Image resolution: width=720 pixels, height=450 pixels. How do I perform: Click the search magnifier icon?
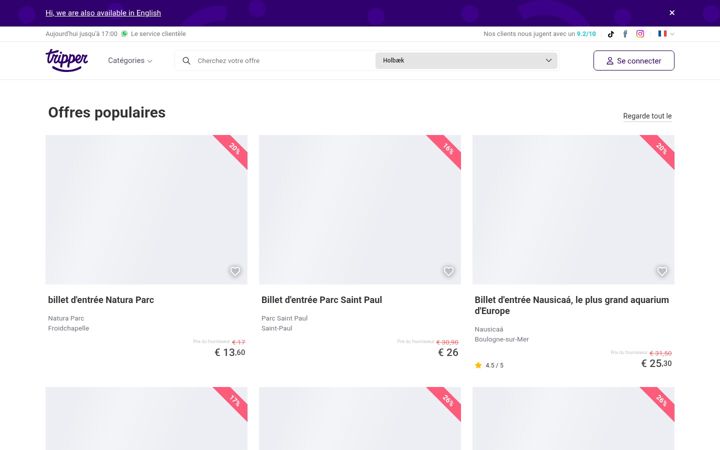(186, 61)
